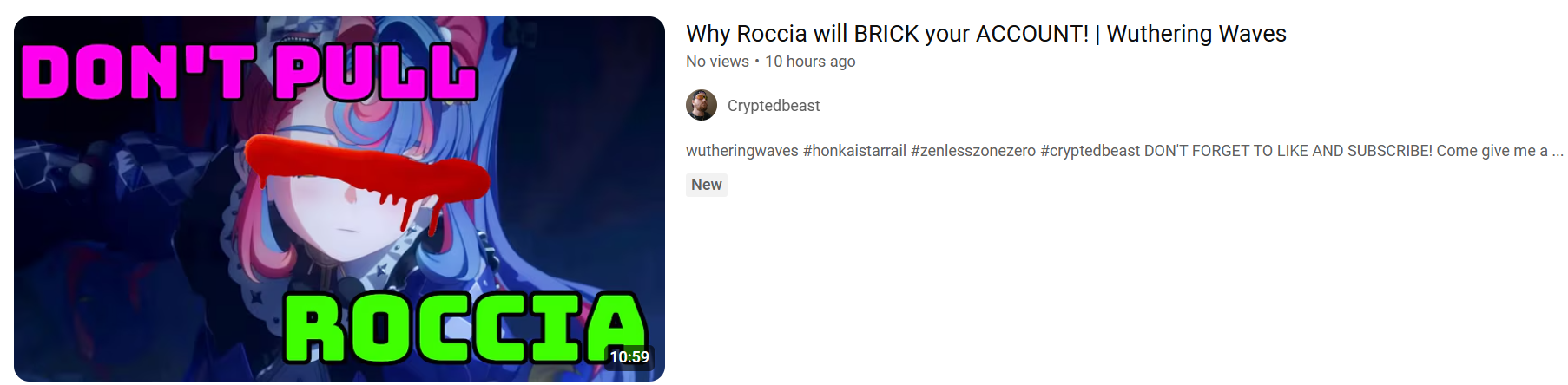Click the green ROCCIA thumbnail text
Viewport: 1568px width, 385px height.
[464, 328]
